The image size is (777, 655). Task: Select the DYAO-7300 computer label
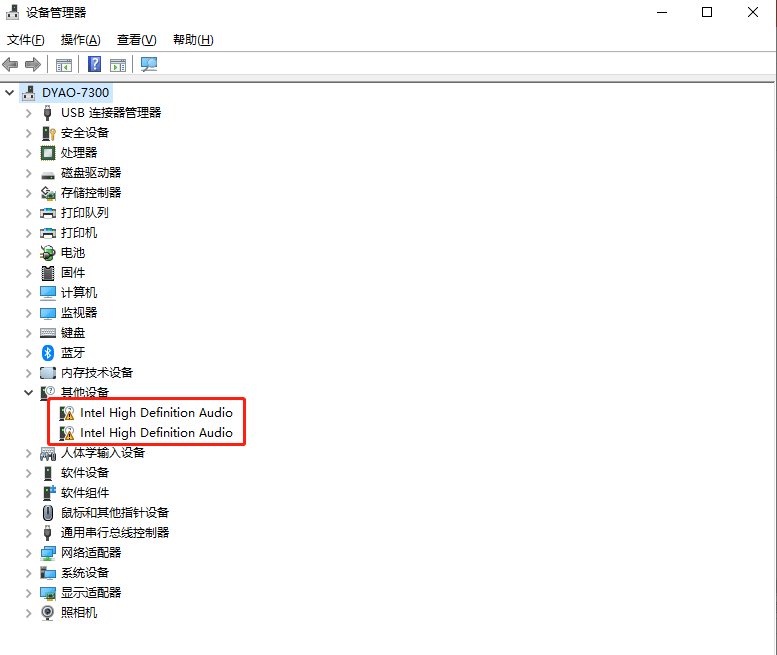75,93
